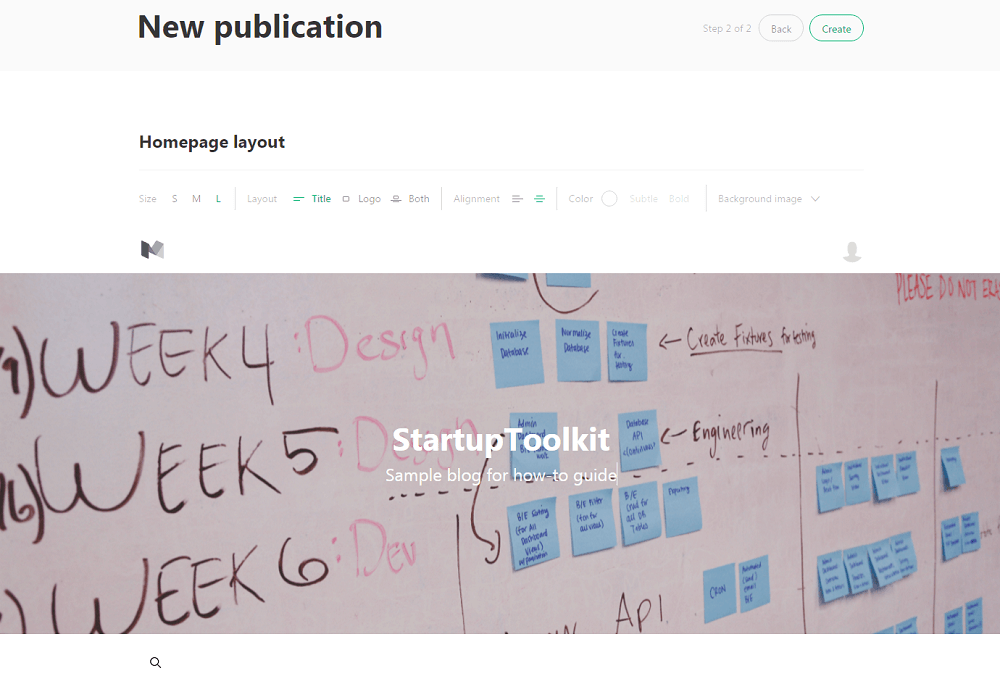Select the center alignment icon
1000x684 pixels.
tap(540, 199)
